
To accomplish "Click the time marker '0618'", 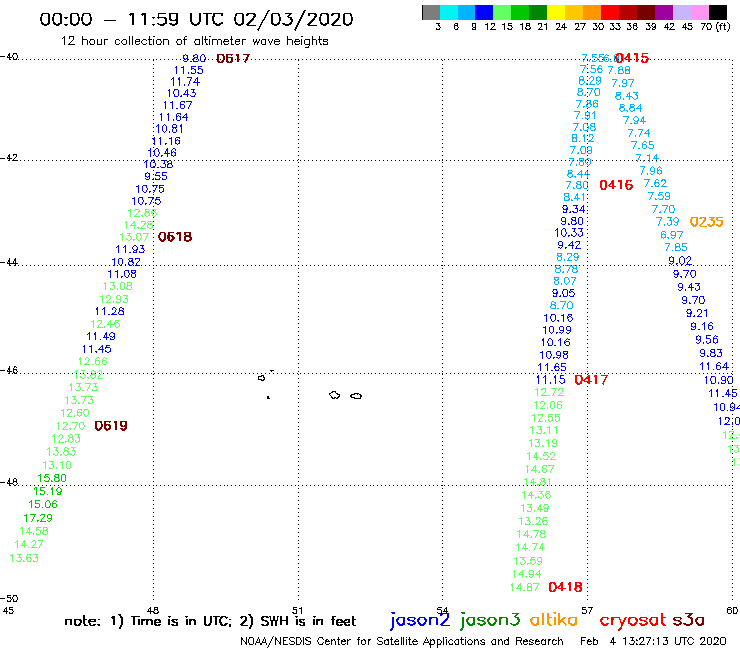I will point(175,237).
